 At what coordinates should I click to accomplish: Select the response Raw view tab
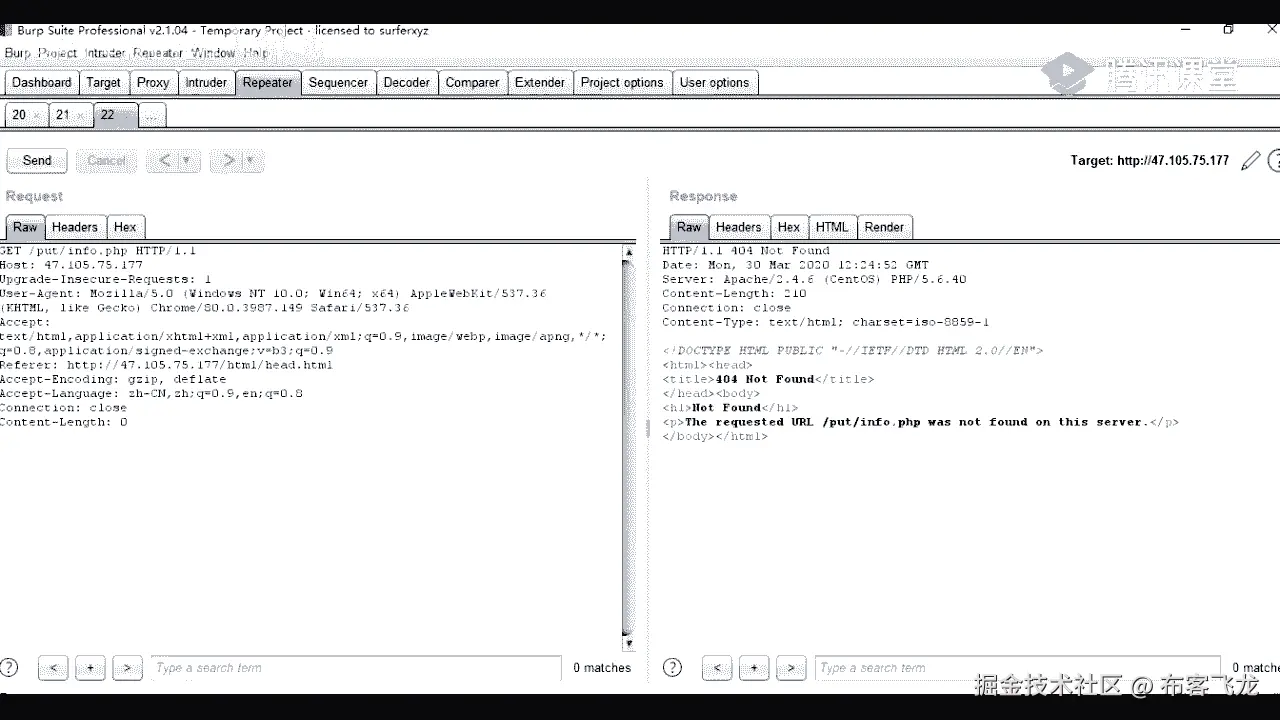click(x=689, y=227)
